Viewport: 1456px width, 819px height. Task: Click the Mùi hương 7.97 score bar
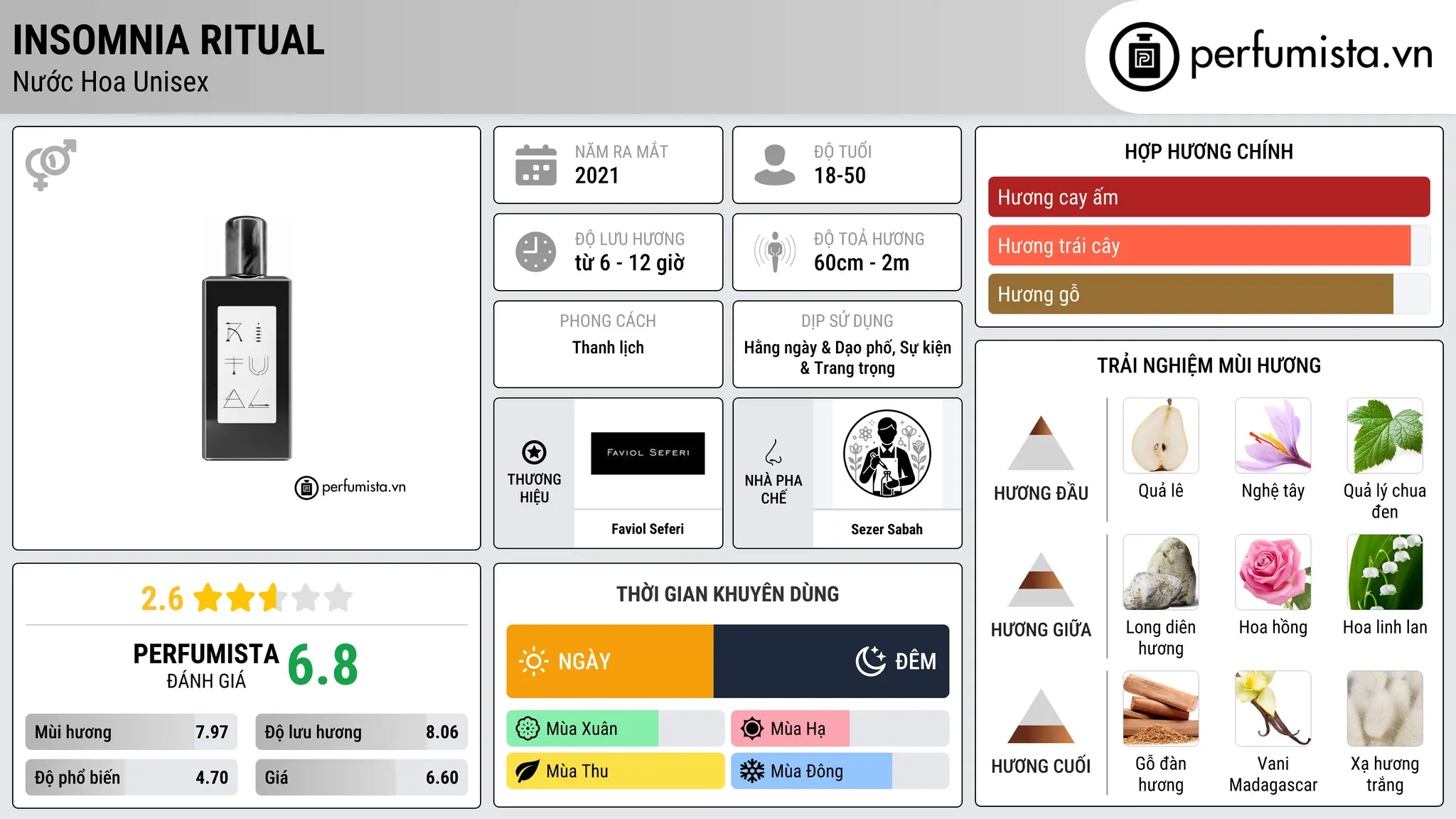[x=132, y=732]
